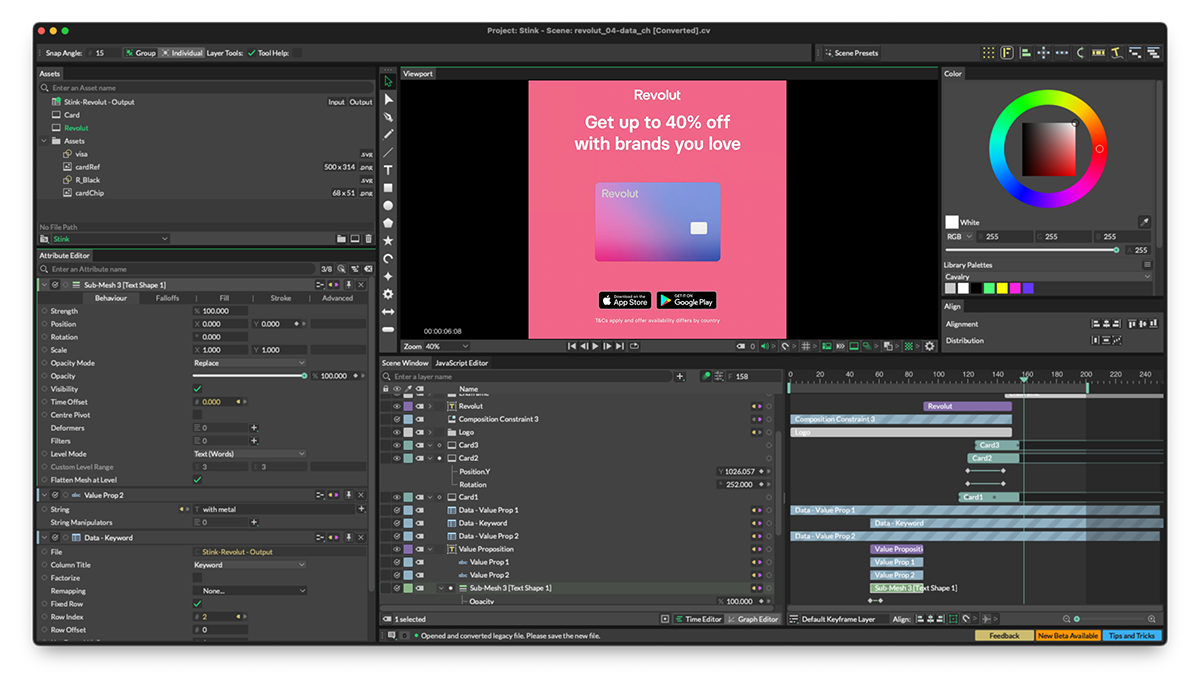Select the Star shape tool
The image size is (1200, 689).
pos(388,241)
